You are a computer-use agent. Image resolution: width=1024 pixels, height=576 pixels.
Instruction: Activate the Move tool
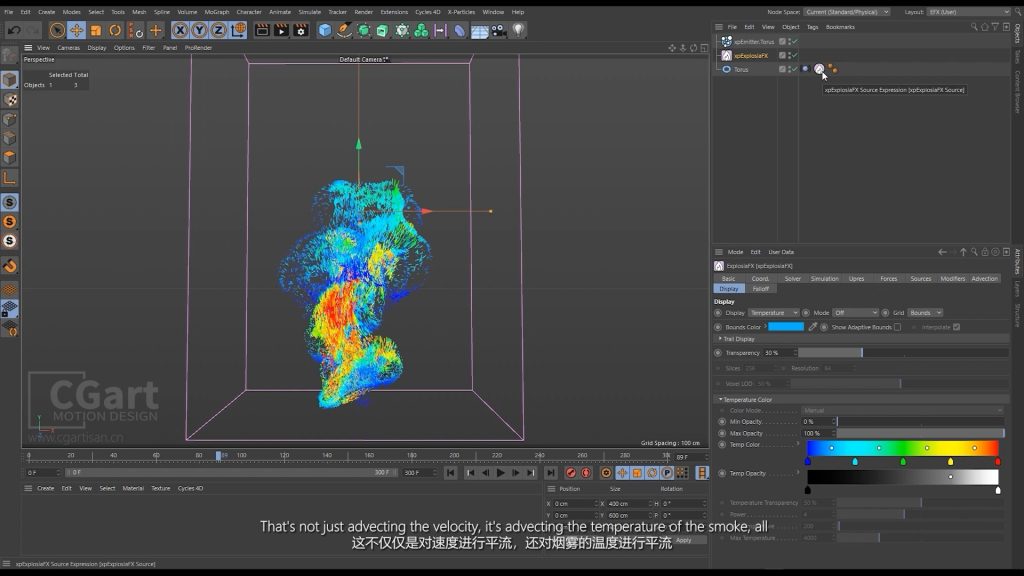(x=76, y=30)
